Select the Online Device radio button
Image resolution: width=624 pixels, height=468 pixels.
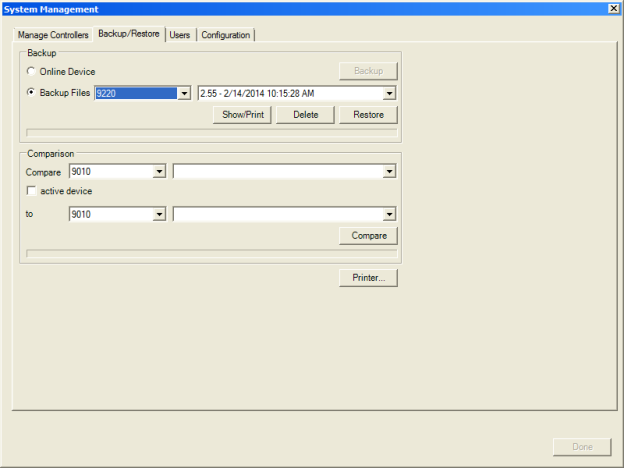pyautogui.click(x=31, y=71)
